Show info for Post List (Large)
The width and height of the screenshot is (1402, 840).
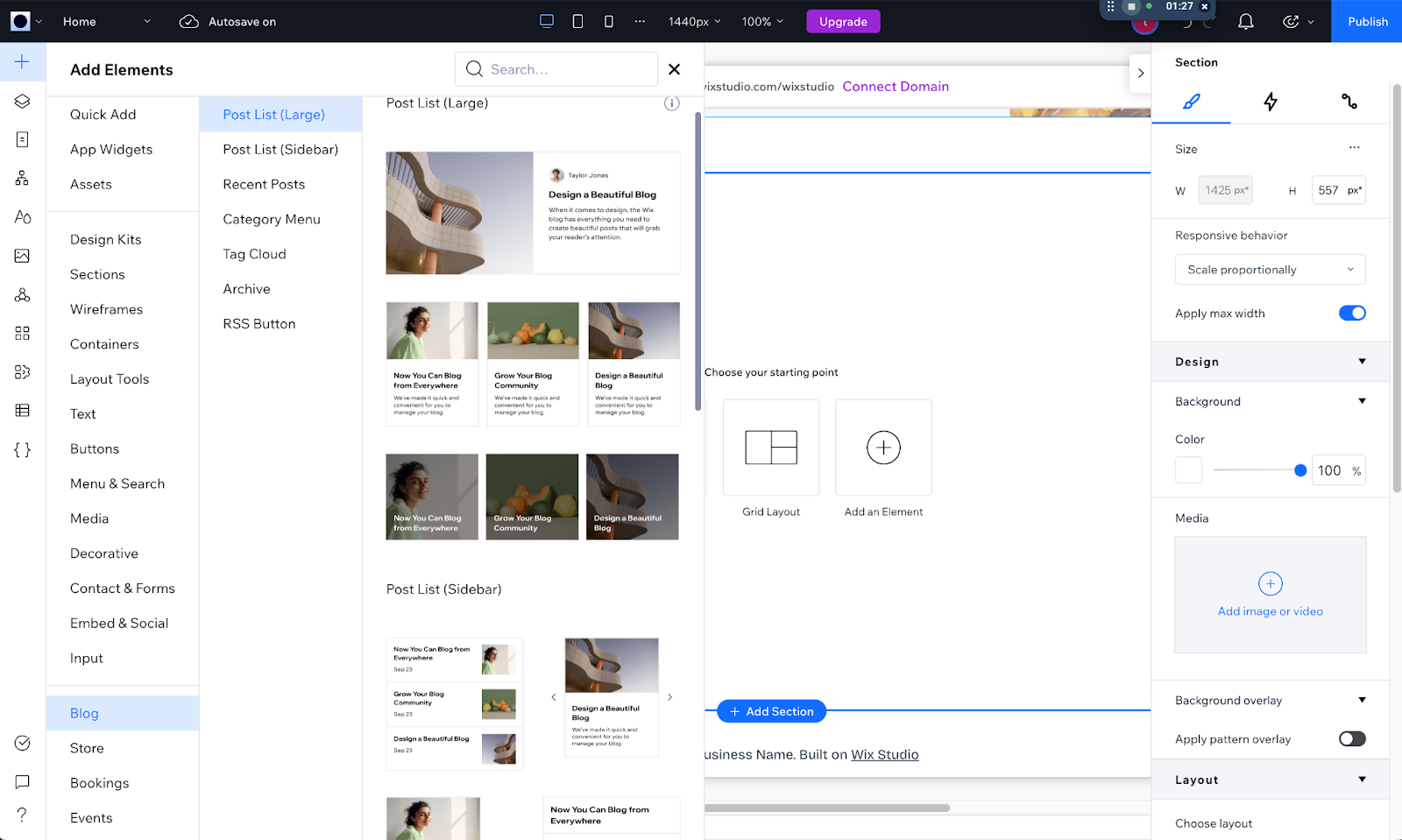(x=671, y=103)
